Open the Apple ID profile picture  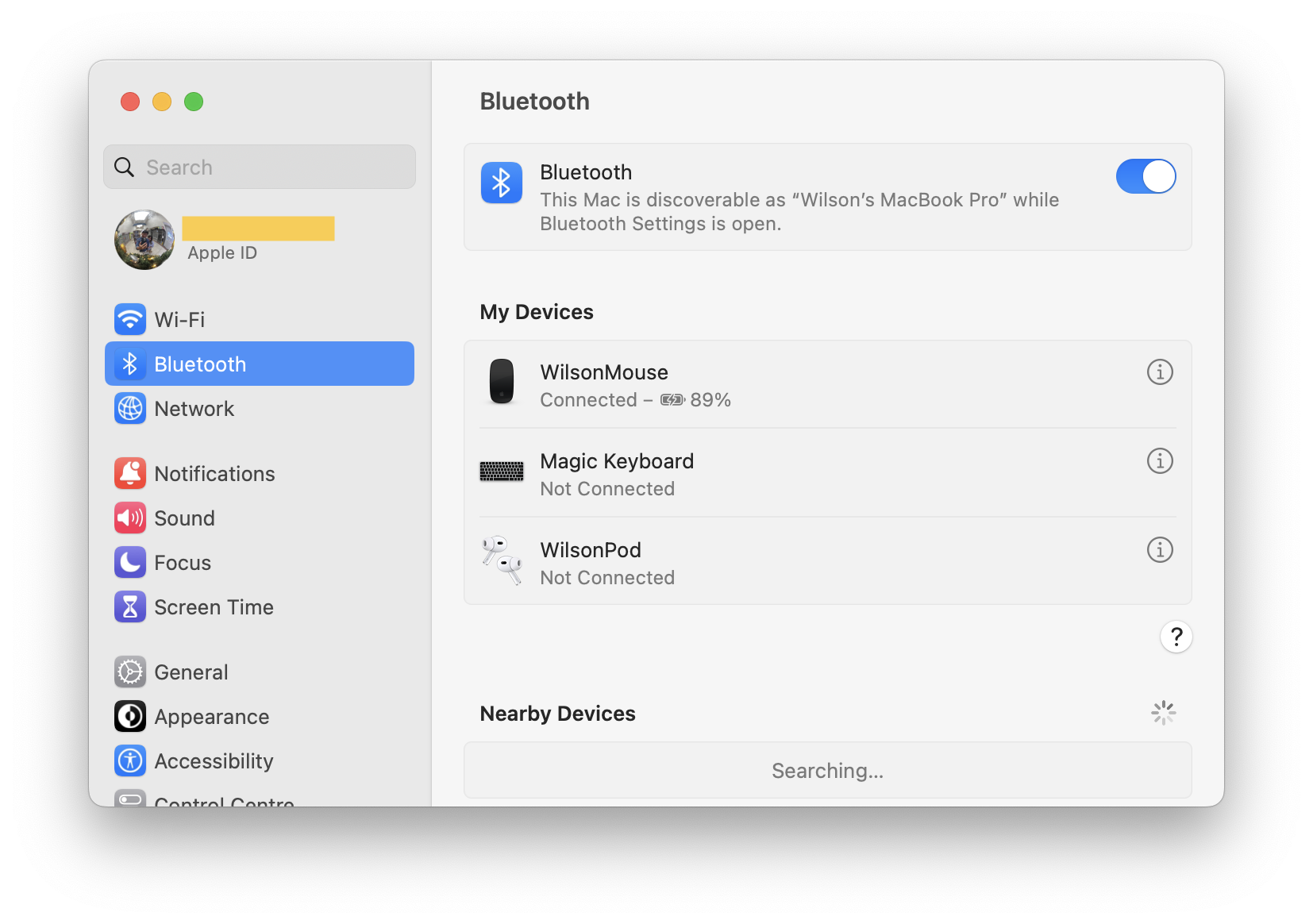144,240
